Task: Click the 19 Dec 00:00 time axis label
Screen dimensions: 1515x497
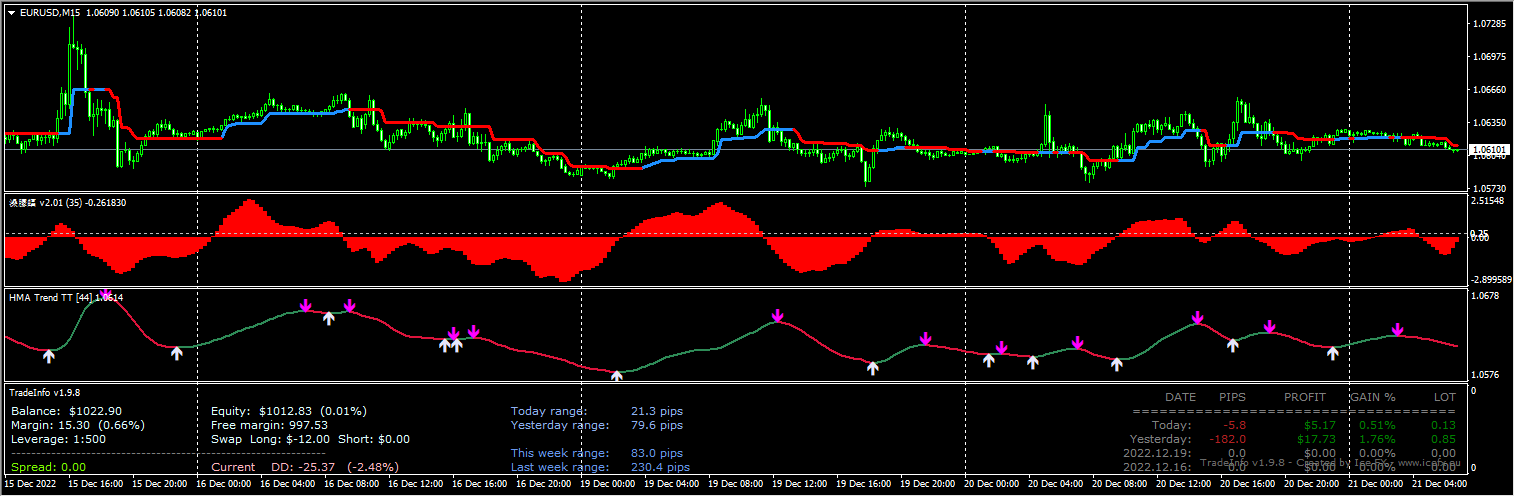Action: pyautogui.click(x=607, y=484)
